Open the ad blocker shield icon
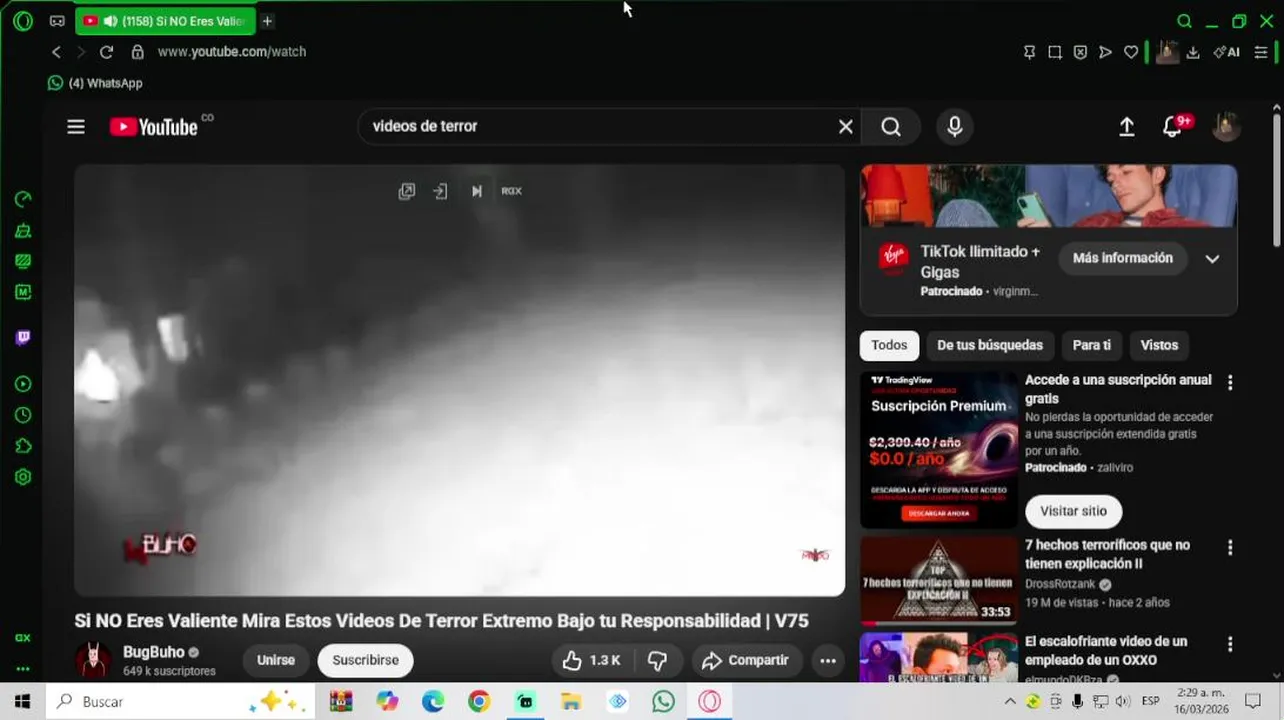 (1080, 52)
